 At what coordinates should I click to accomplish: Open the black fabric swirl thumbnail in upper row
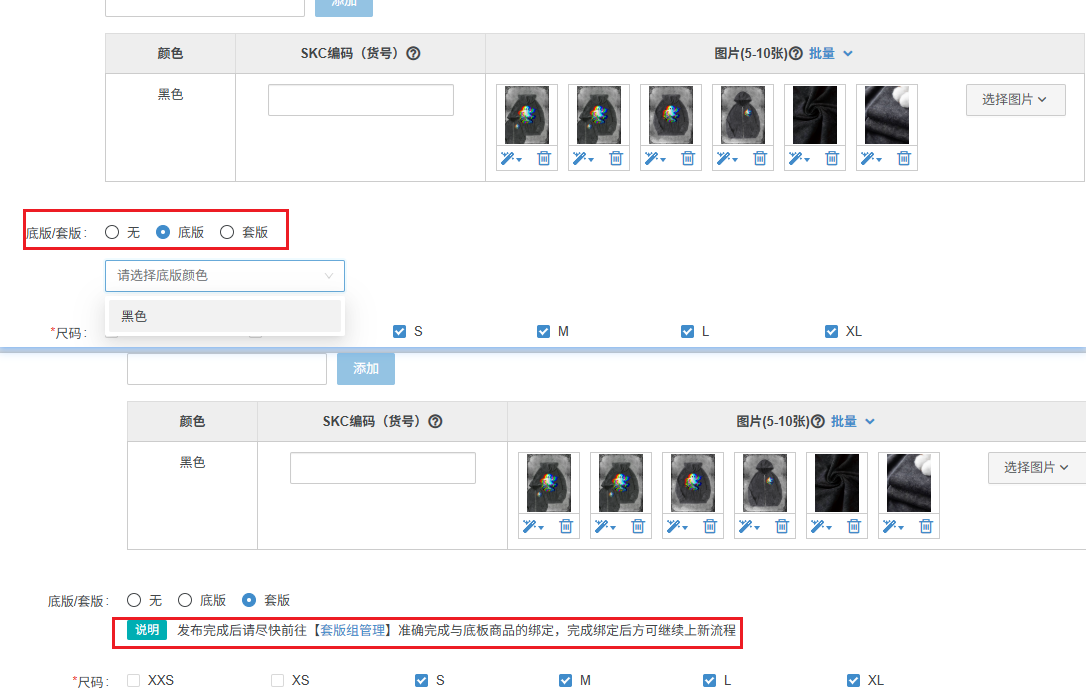click(815, 115)
